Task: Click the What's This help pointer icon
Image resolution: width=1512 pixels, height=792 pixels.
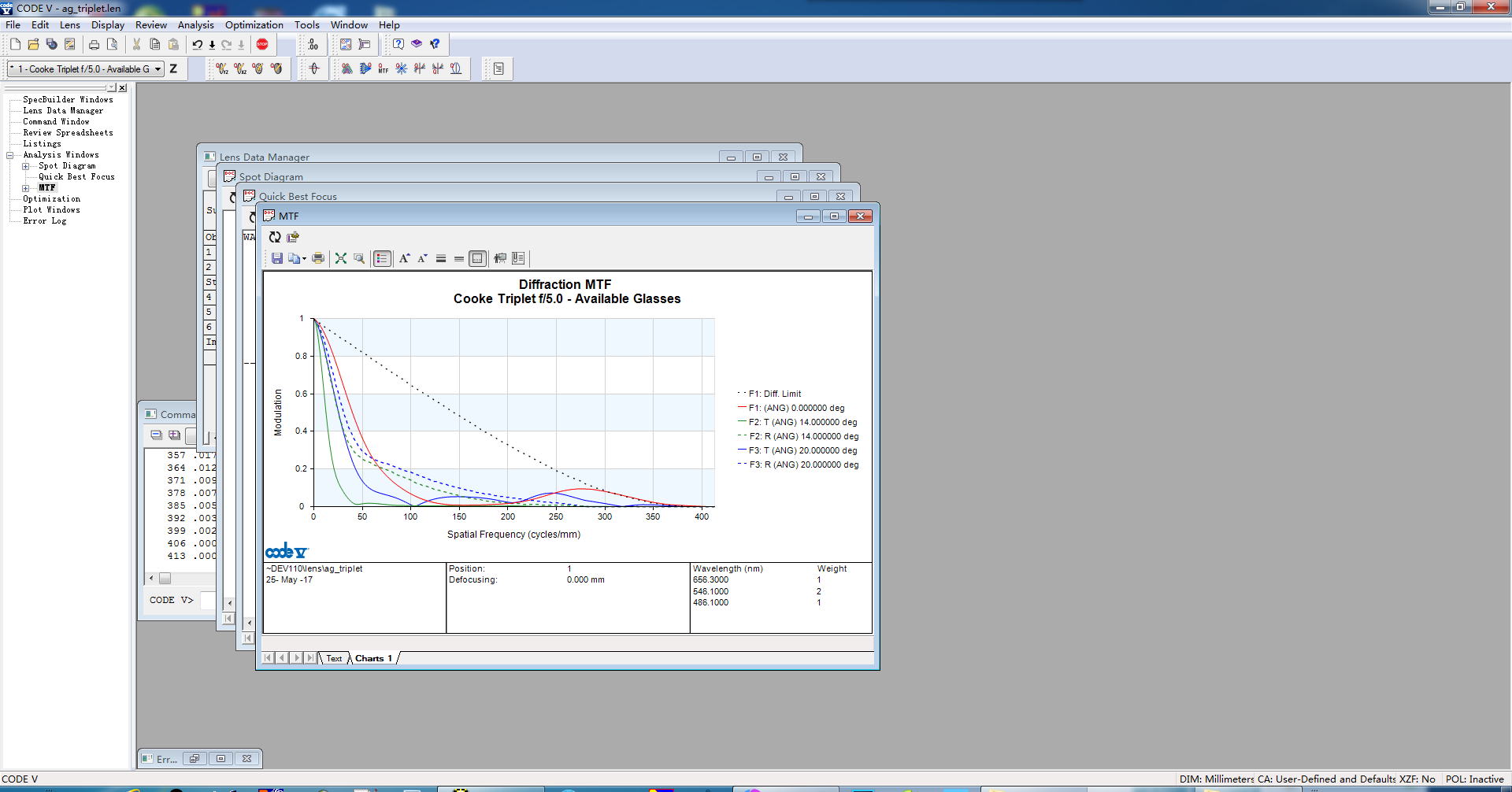Action: [x=435, y=44]
